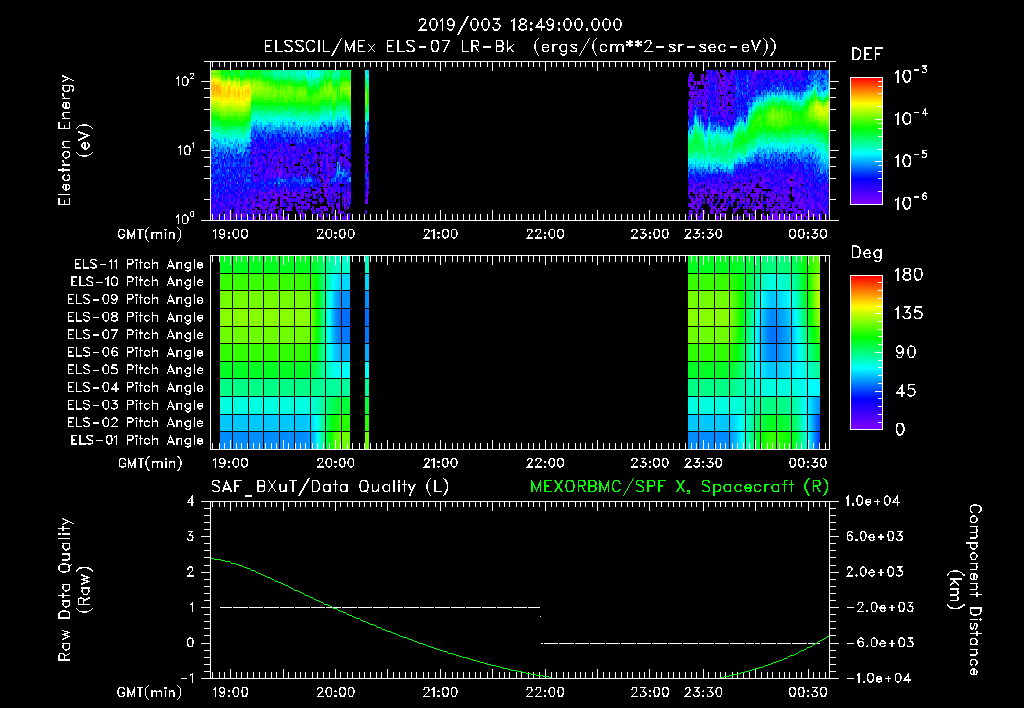
Task: Click the DEF label above the top color bar
Action: [x=867, y=55]
